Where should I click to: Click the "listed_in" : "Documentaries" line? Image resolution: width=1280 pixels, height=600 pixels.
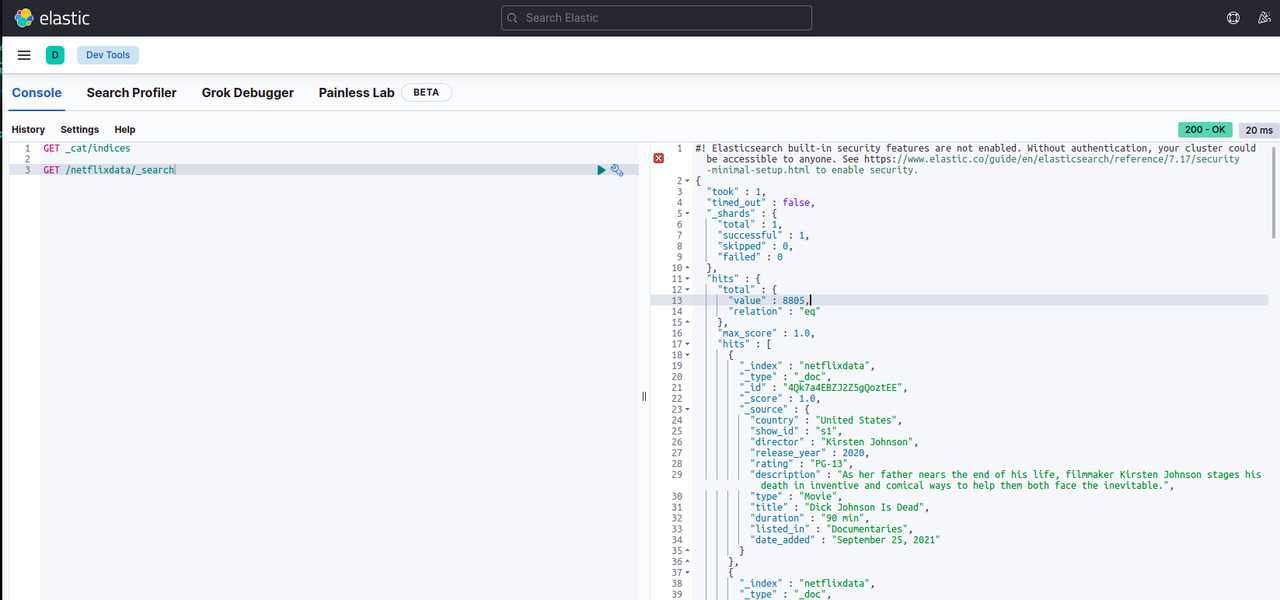click(831, 529)
